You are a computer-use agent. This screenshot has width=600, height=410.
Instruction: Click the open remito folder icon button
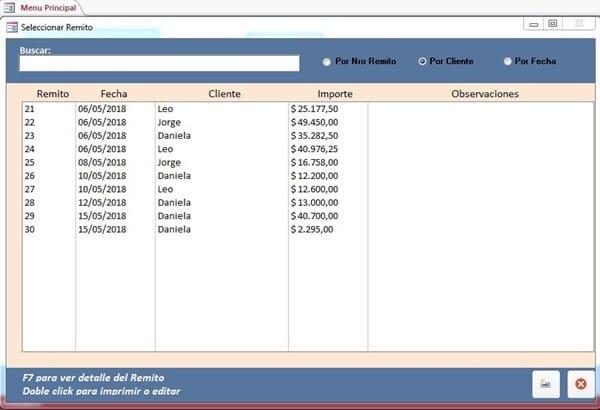click(545, 383)
